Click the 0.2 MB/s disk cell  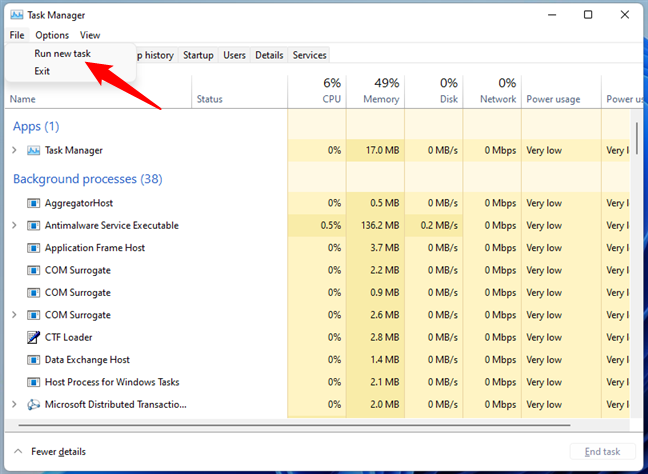(434, 226)
